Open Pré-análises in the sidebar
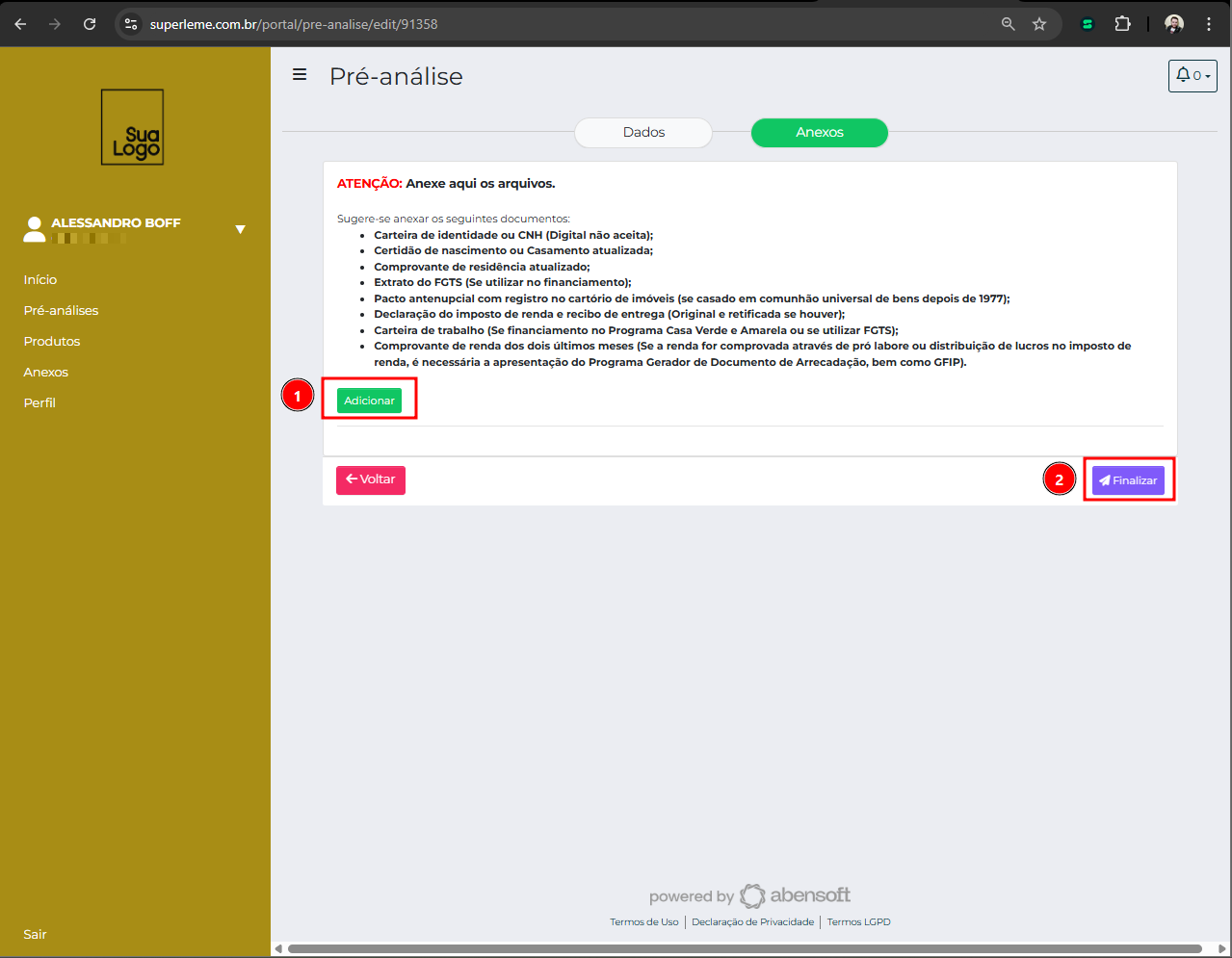1232x958 pixels. tap(61, 310)
